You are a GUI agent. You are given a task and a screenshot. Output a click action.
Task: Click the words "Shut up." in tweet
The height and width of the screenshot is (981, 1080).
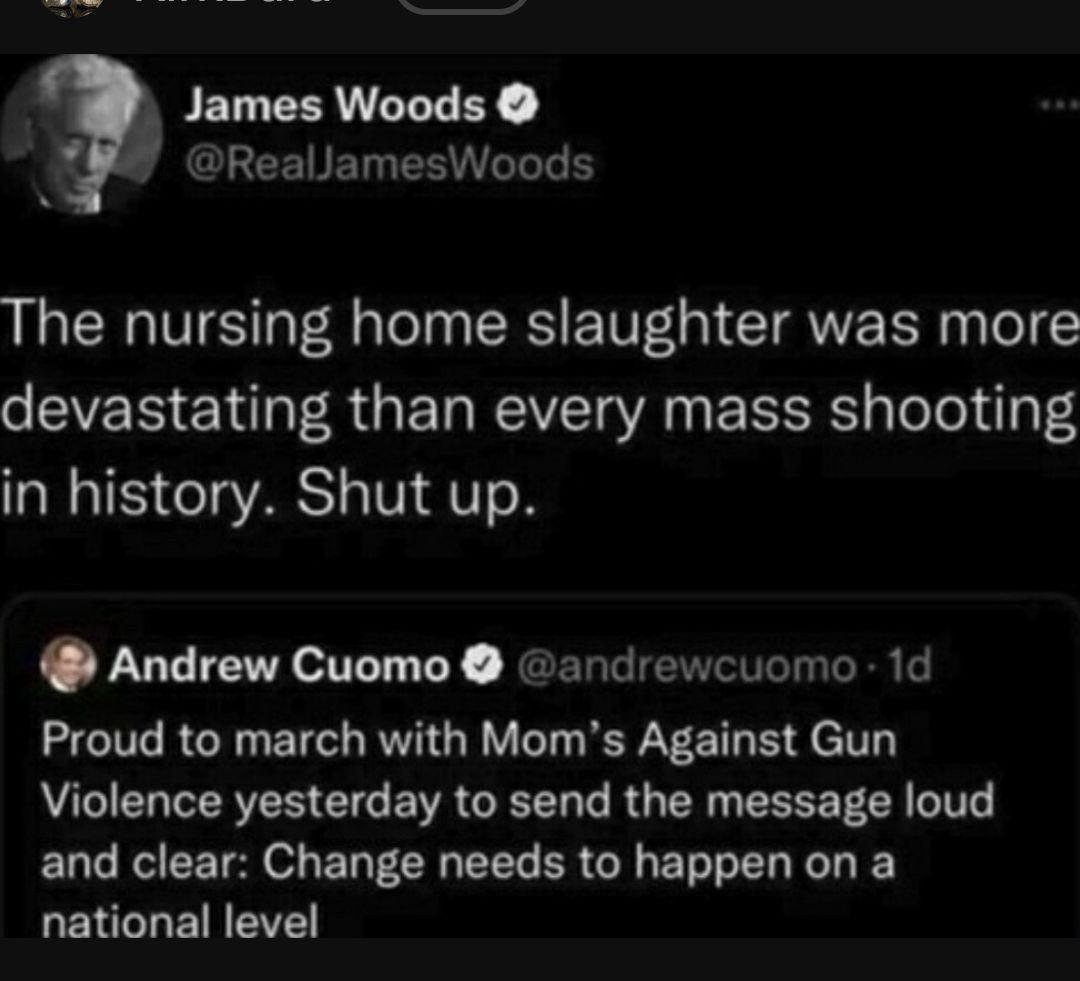tap(417, 493)
